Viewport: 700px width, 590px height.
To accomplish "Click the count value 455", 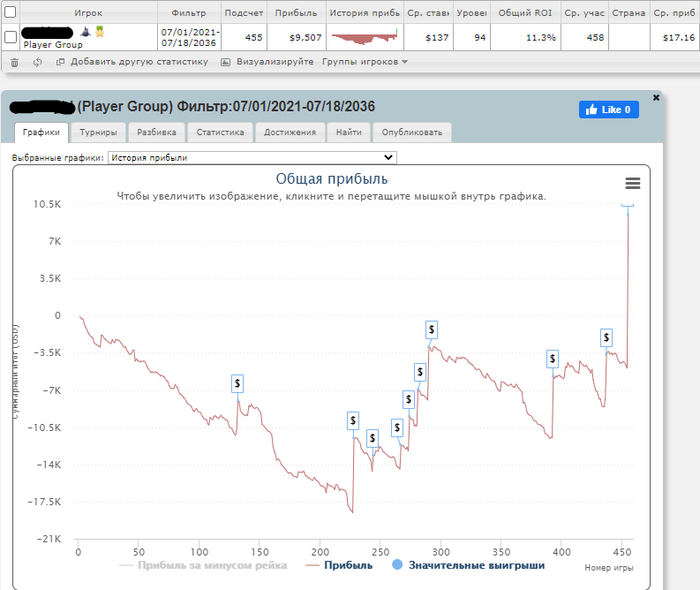I will 254,38.
